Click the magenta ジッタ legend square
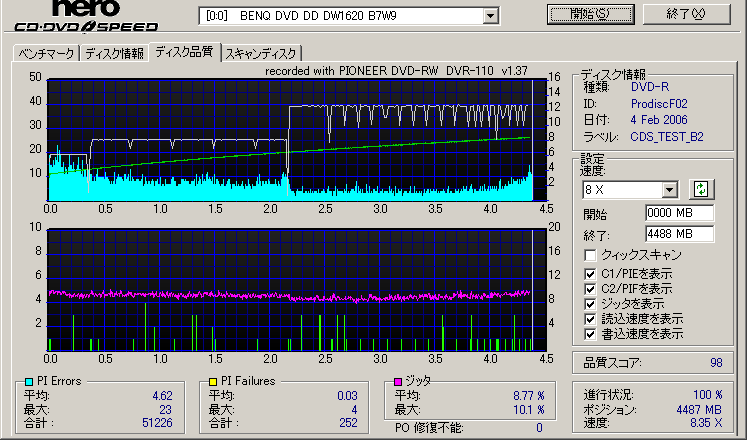747x440 pixels. pos(398,381)
